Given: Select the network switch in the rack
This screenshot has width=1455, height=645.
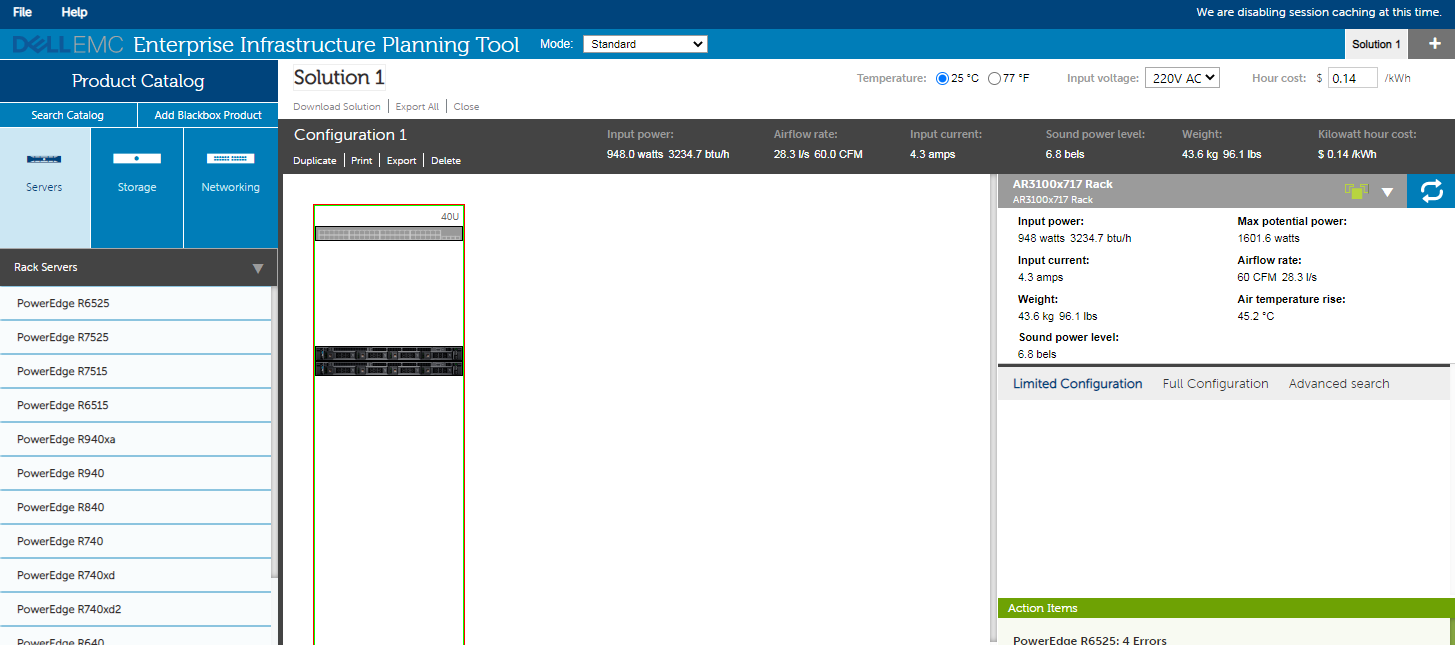Looking at the screenshot, I should click(389, 234).
